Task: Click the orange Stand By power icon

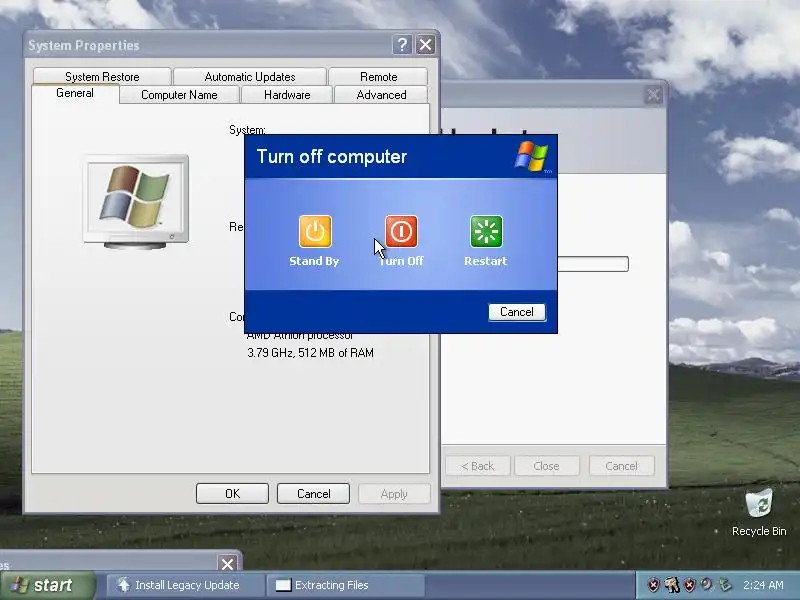Action: pyautogui.click(x=315, y=231)
